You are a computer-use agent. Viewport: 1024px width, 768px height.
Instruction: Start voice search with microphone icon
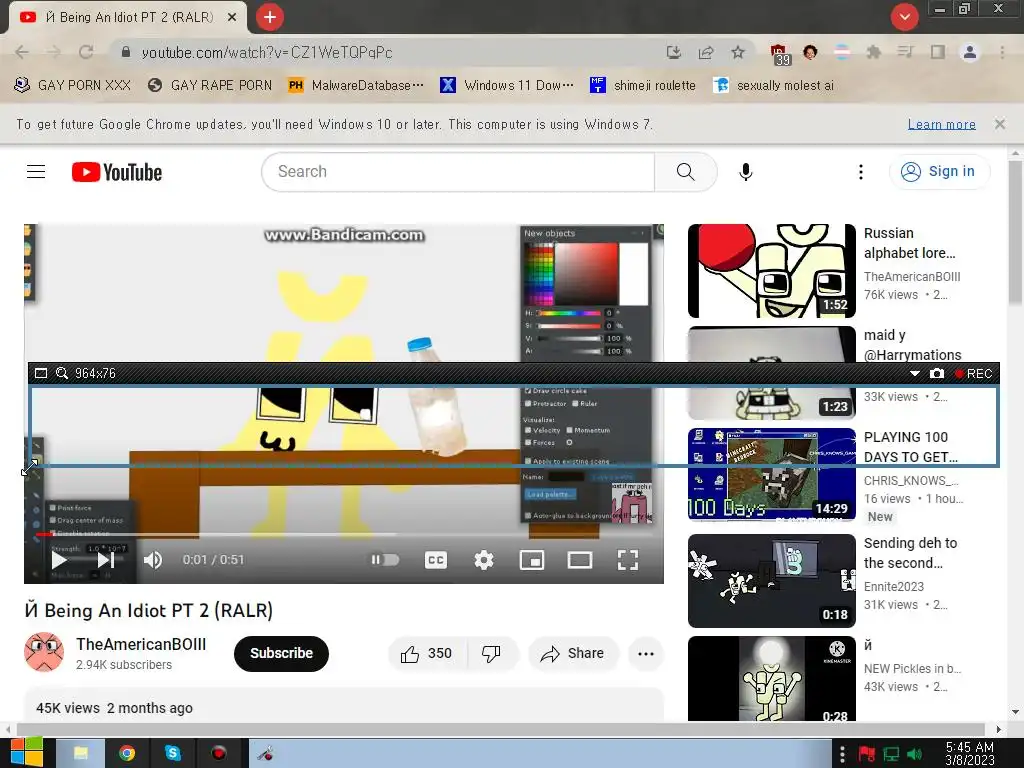745,172
